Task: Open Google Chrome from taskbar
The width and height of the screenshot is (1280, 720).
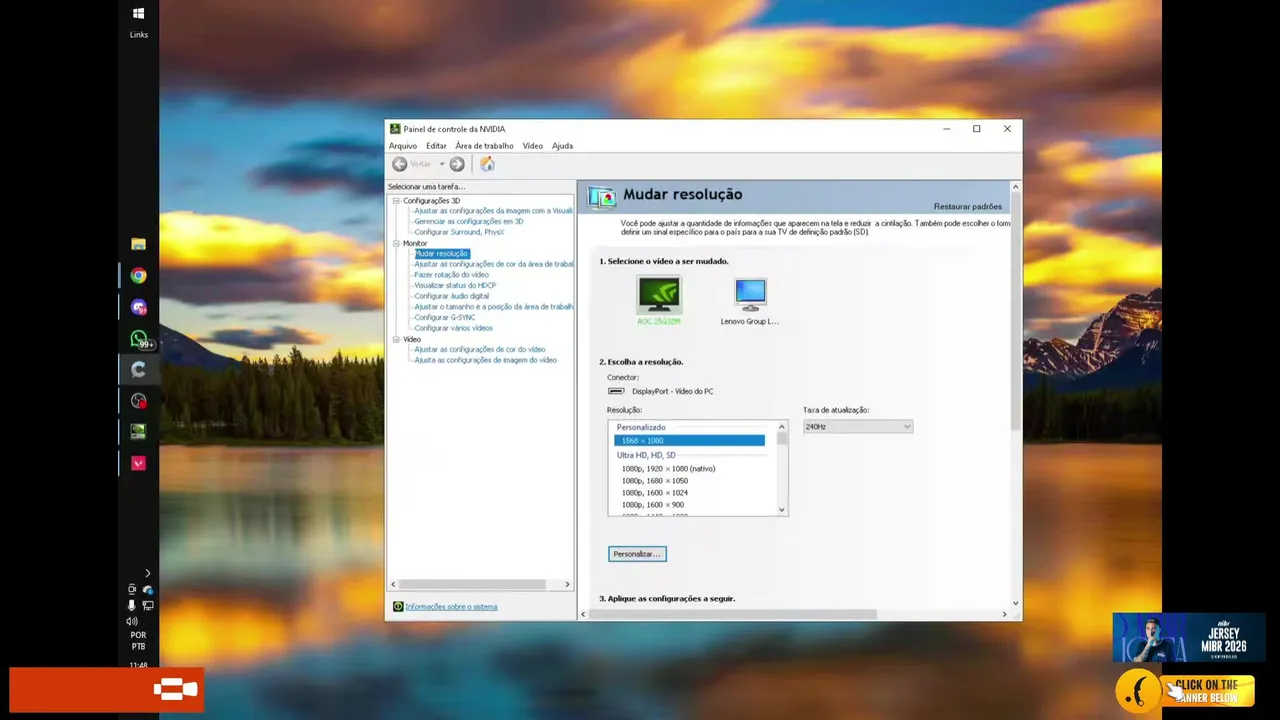Action: 138,276
